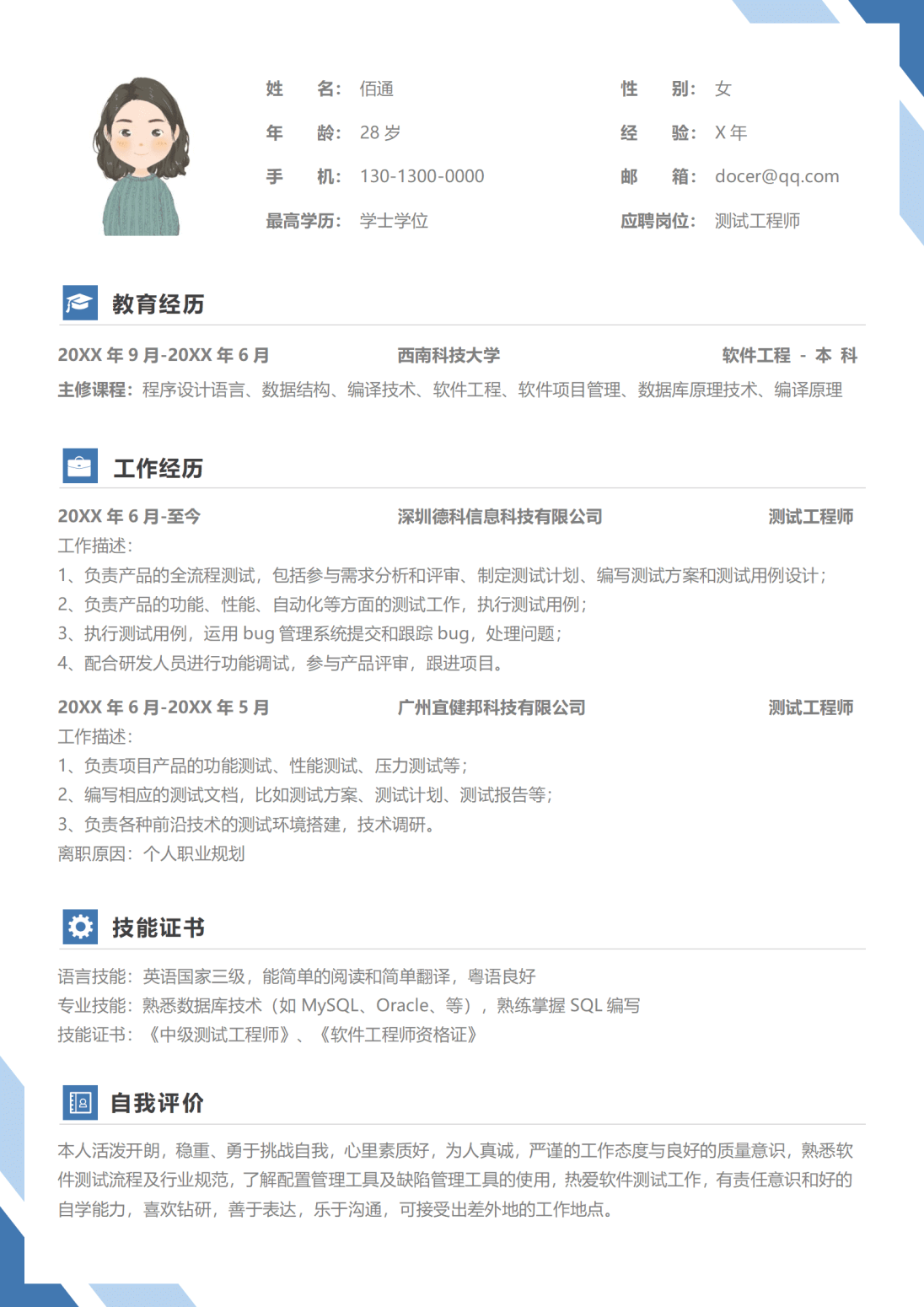Select the email docer@qq.com
The height and width of the screenshot is (1307, 924).
click(x=777, y=176)
